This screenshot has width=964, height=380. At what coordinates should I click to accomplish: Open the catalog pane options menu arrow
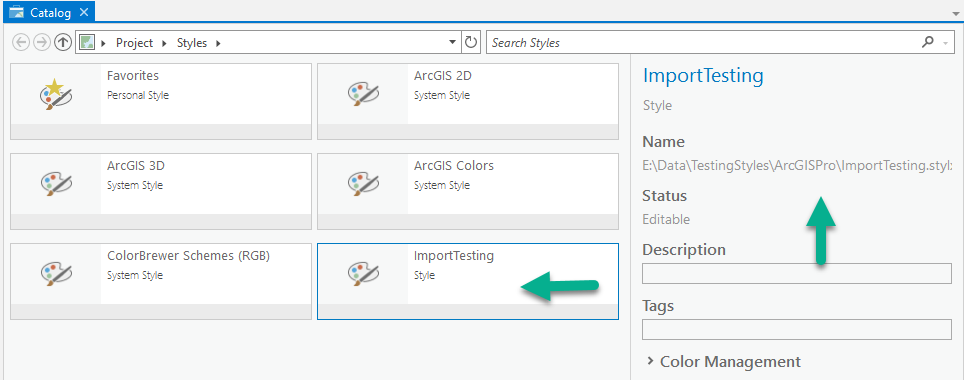click(x=955, y=12)
